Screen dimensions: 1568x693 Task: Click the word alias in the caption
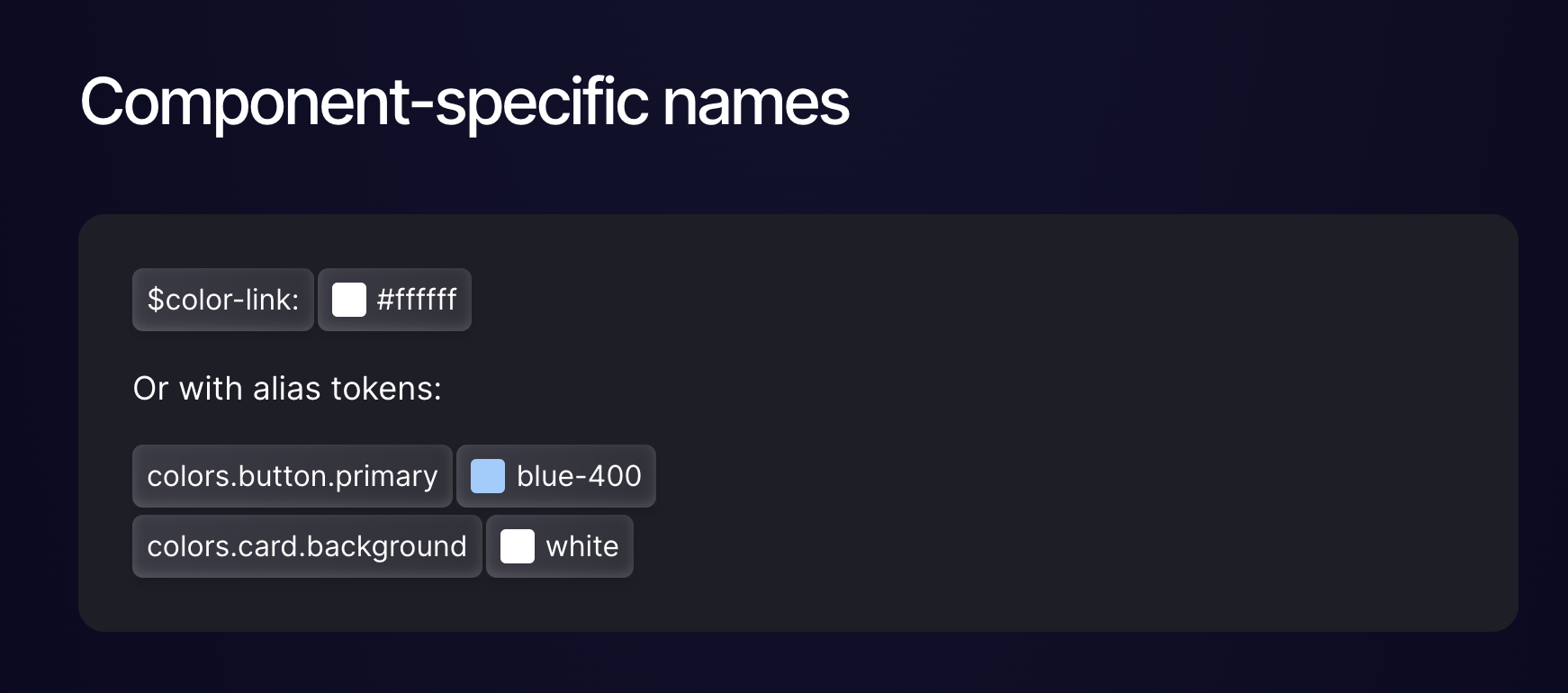coord(287,389)
